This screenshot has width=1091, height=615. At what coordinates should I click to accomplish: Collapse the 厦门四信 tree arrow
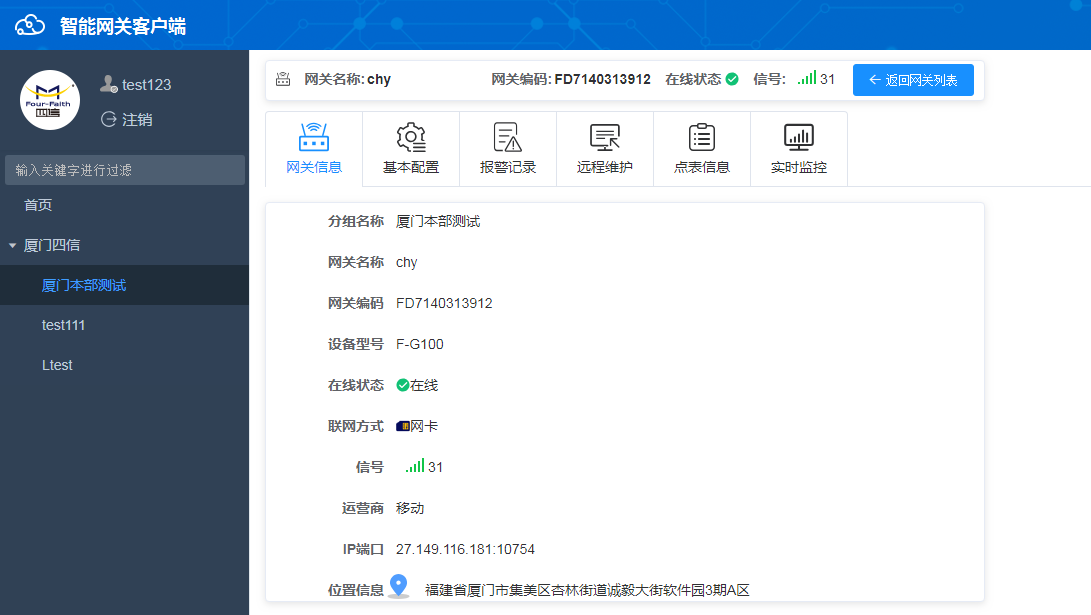pos(13,246)
